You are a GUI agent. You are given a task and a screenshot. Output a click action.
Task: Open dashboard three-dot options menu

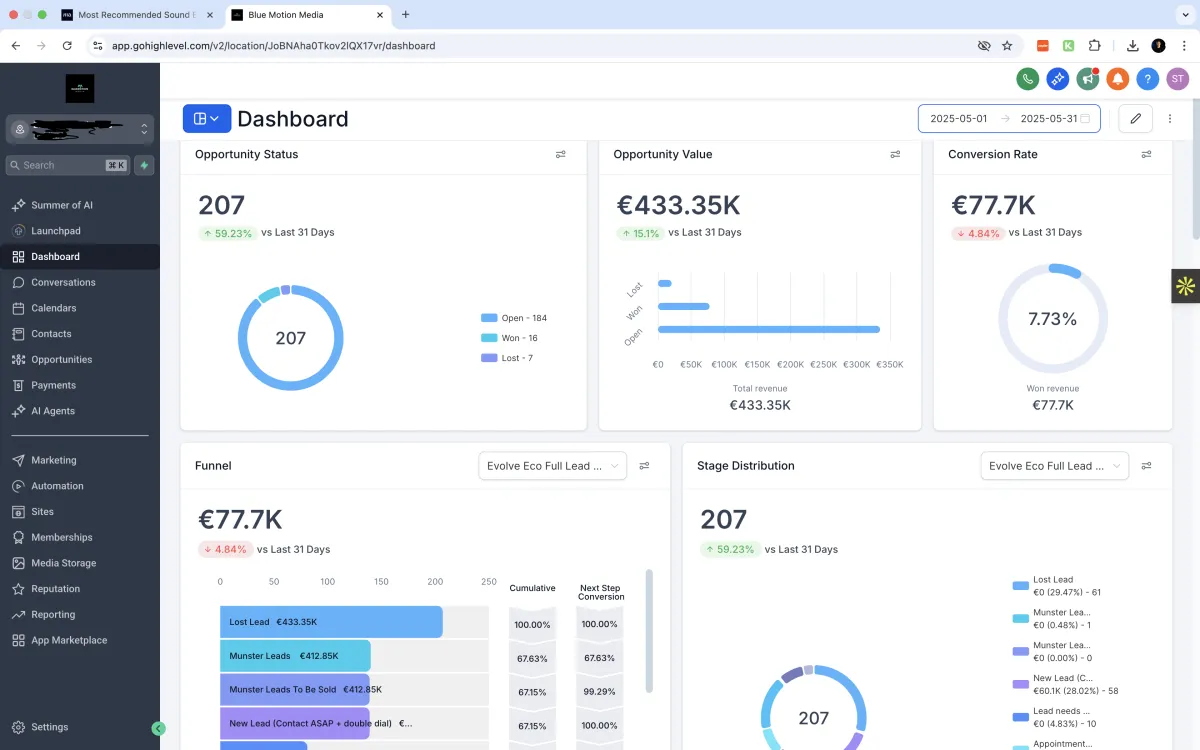click(x=1170, y=119)
